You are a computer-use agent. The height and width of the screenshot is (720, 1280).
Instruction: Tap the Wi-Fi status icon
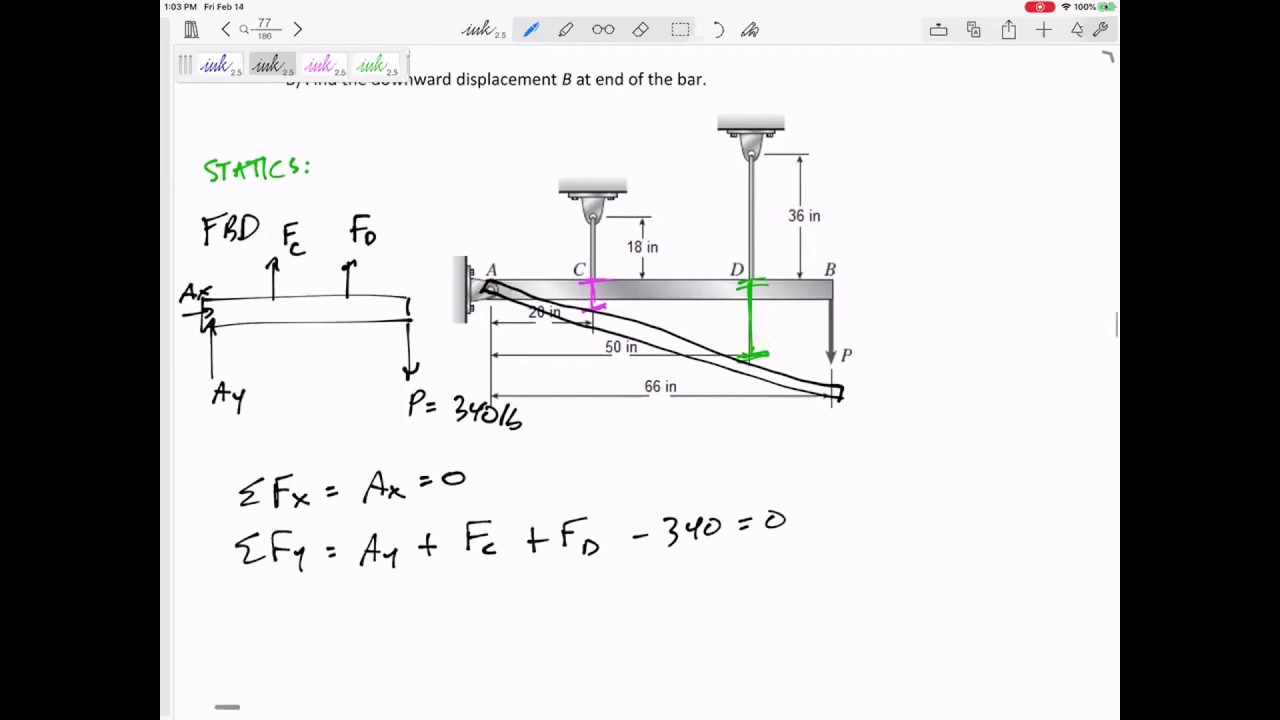click(x=1066, y=7)
